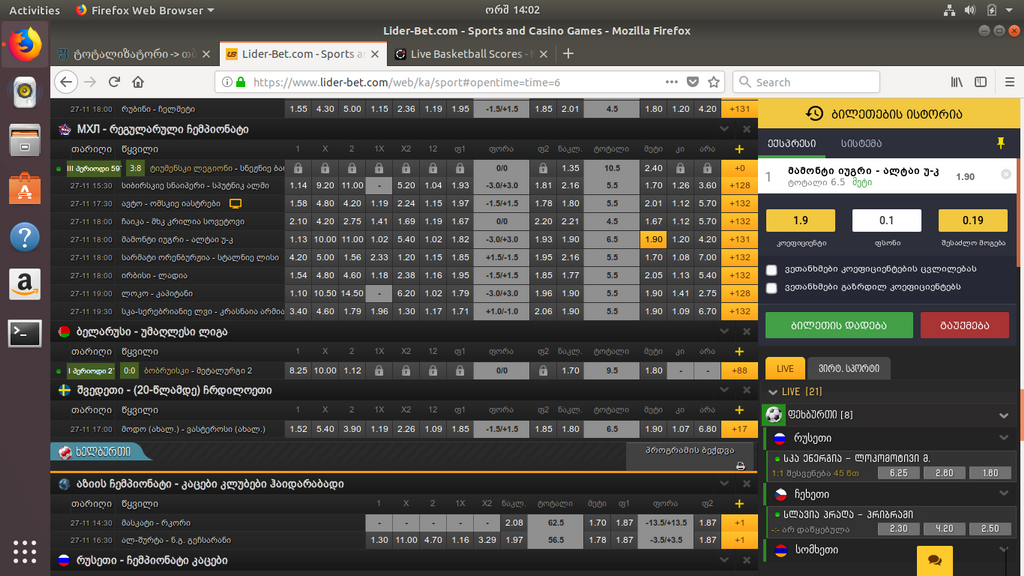Open the Firefox Web Browser app menu
This screenshot has width=1024, height=576.
[145, 10]
